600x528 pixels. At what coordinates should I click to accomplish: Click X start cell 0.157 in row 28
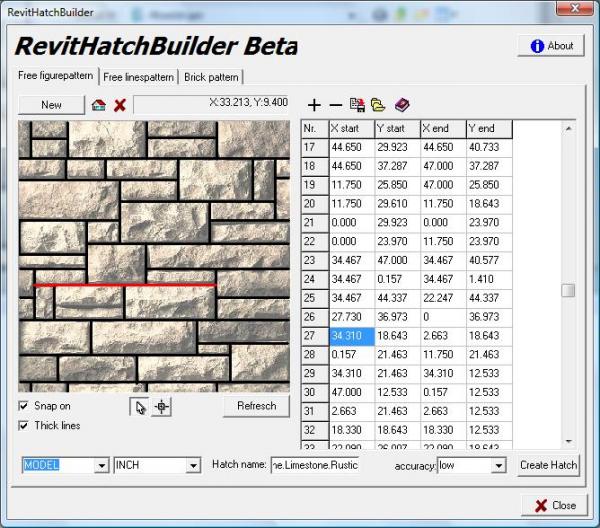(352, 355)
